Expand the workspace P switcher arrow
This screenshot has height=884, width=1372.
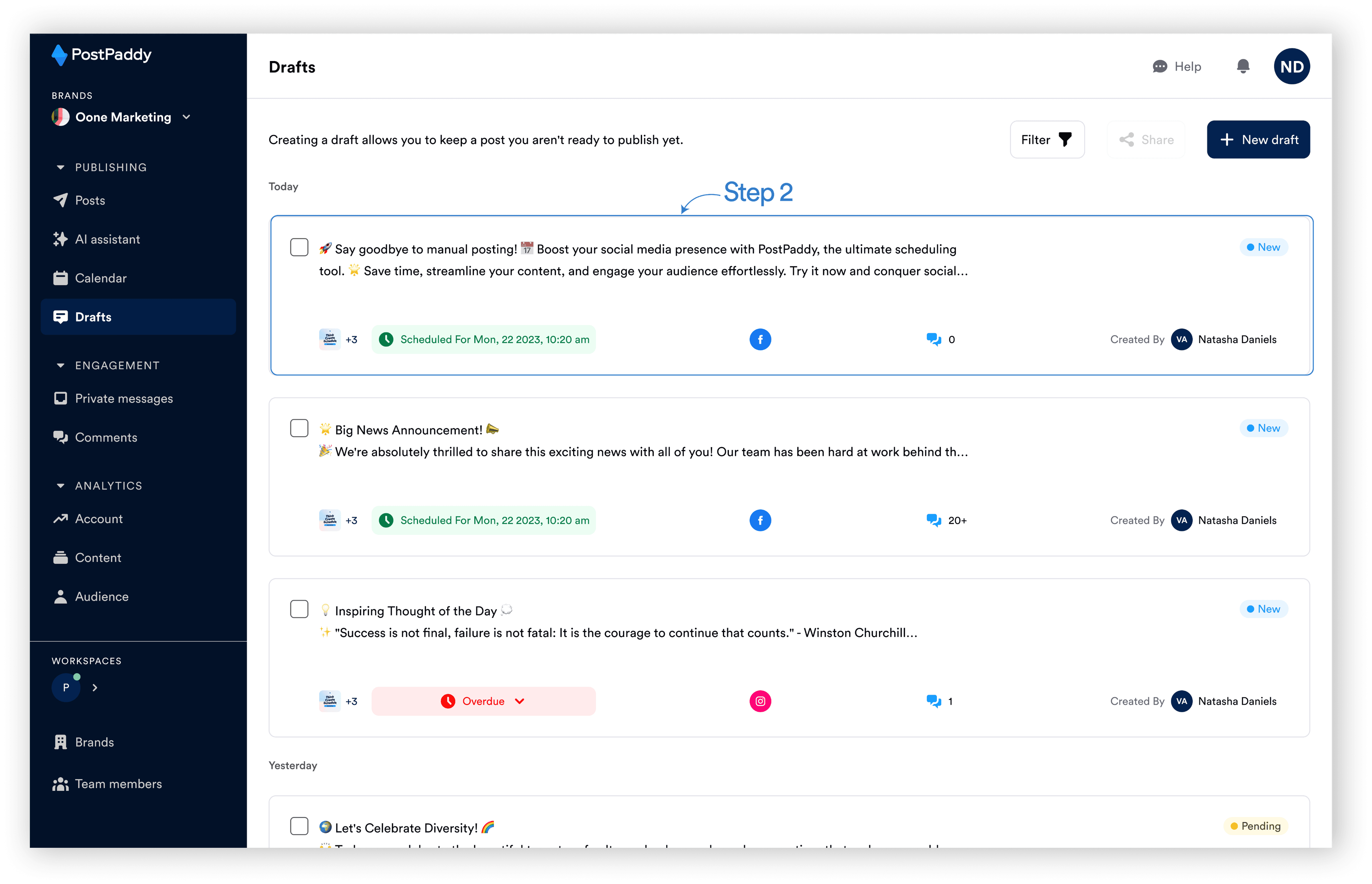(x=95, y=687)
